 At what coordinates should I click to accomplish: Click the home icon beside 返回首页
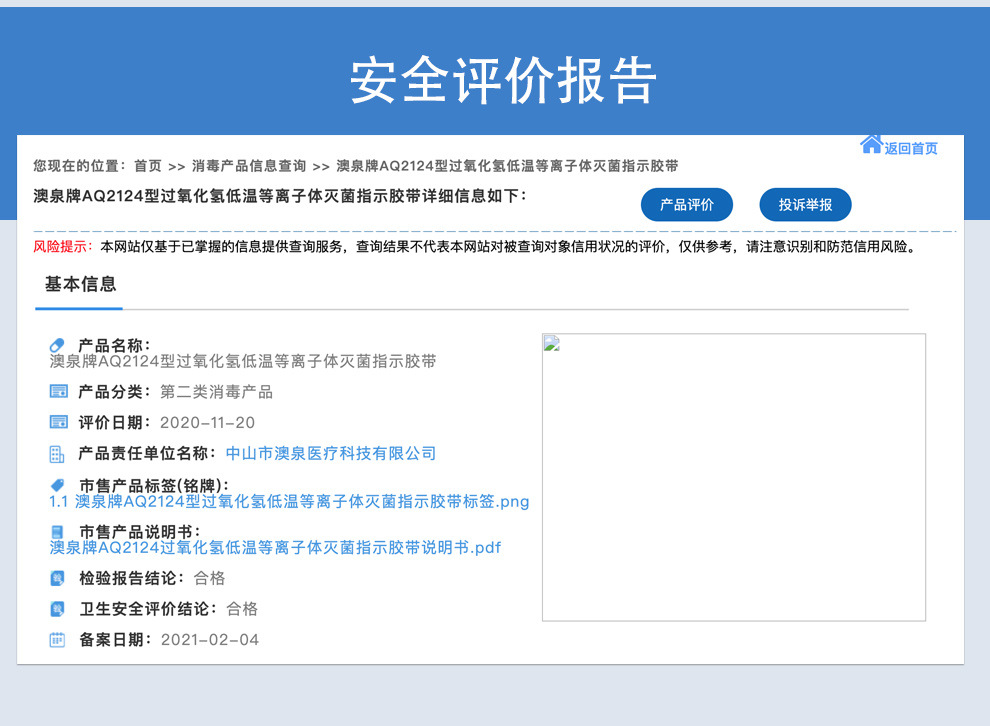(871, 145)
